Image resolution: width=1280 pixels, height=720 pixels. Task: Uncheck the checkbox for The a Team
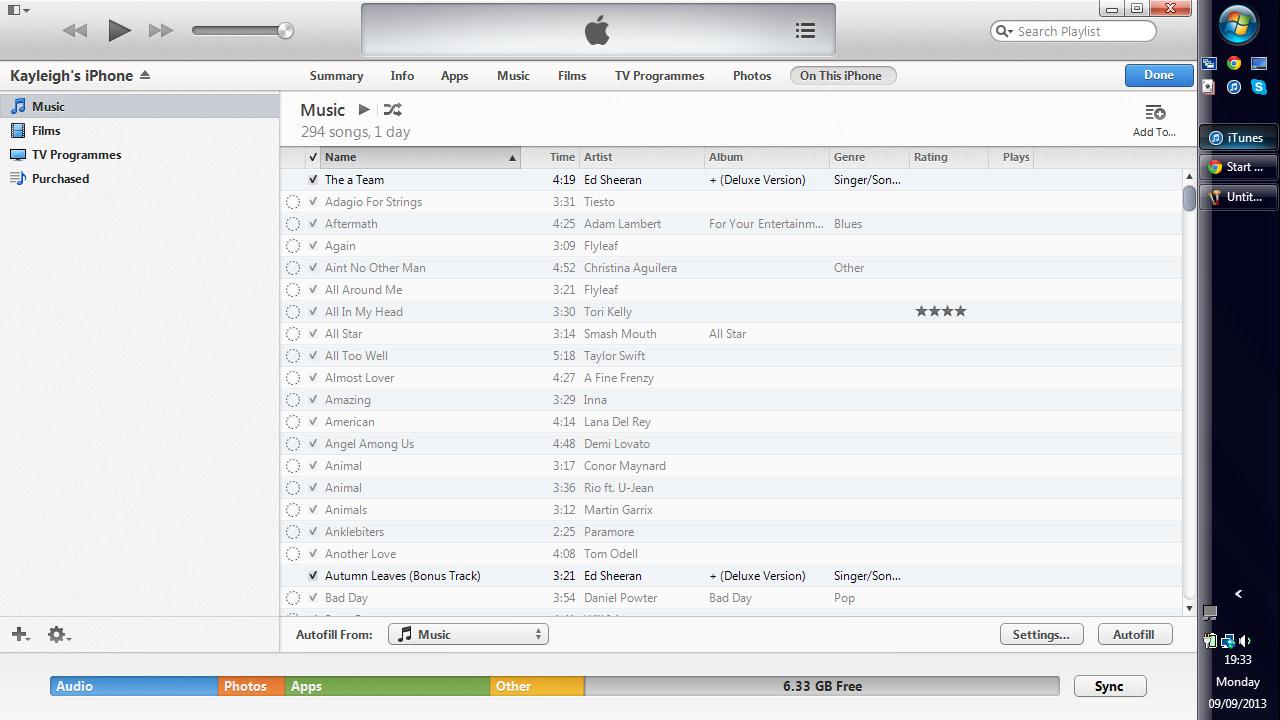tap(313, 180)
